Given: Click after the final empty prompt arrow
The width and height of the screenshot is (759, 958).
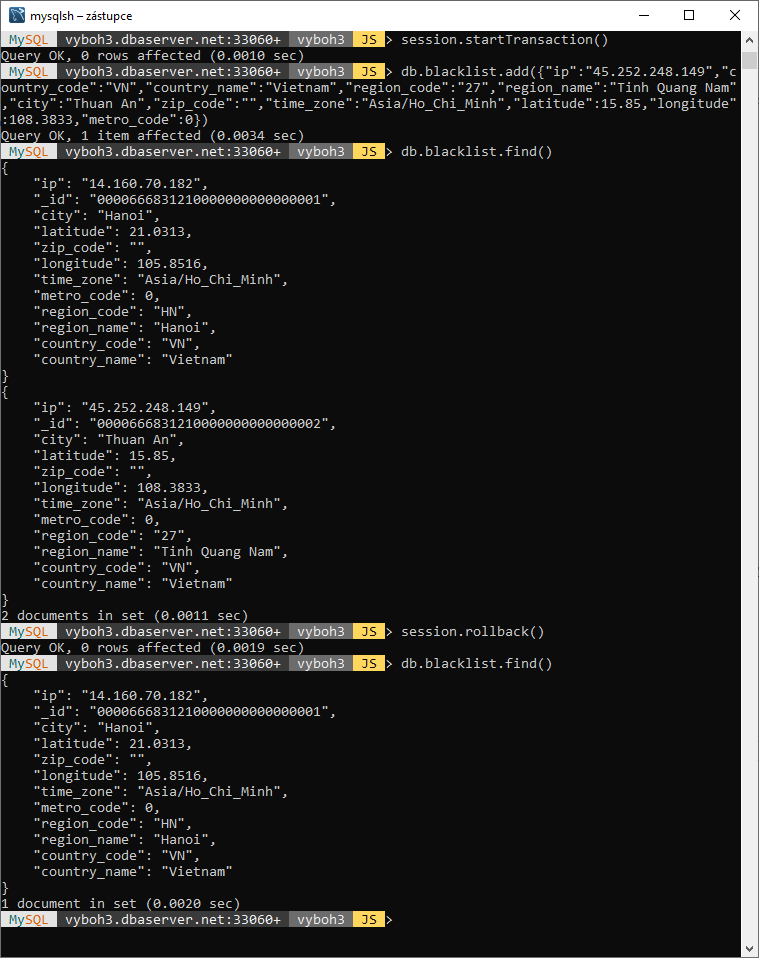Looking at the screenshot, I should [403, 920].
